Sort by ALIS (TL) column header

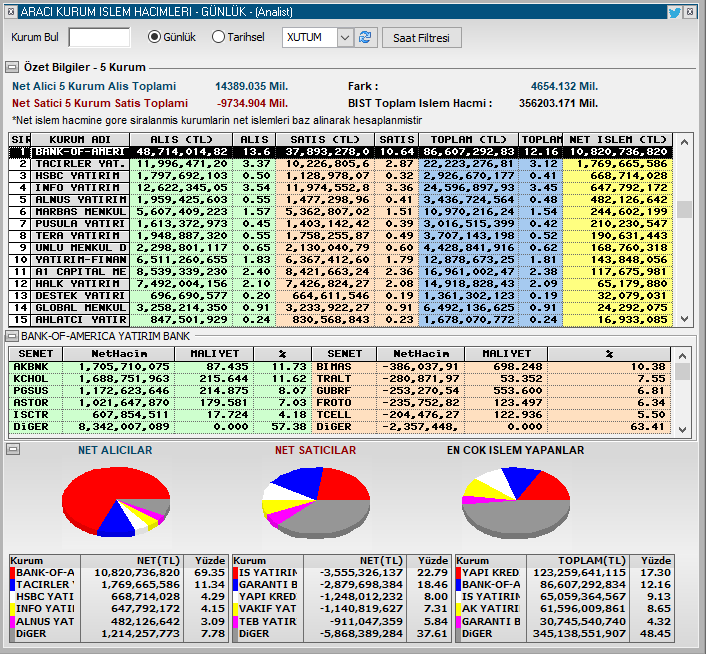tap(181, 140)
